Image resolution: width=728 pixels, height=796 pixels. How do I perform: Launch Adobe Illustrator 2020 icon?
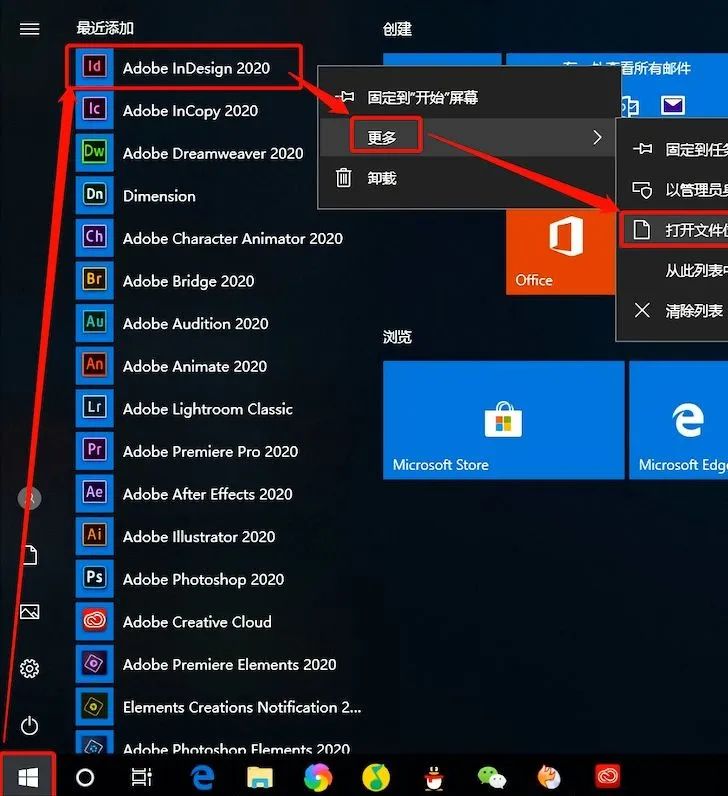(94, 536)
